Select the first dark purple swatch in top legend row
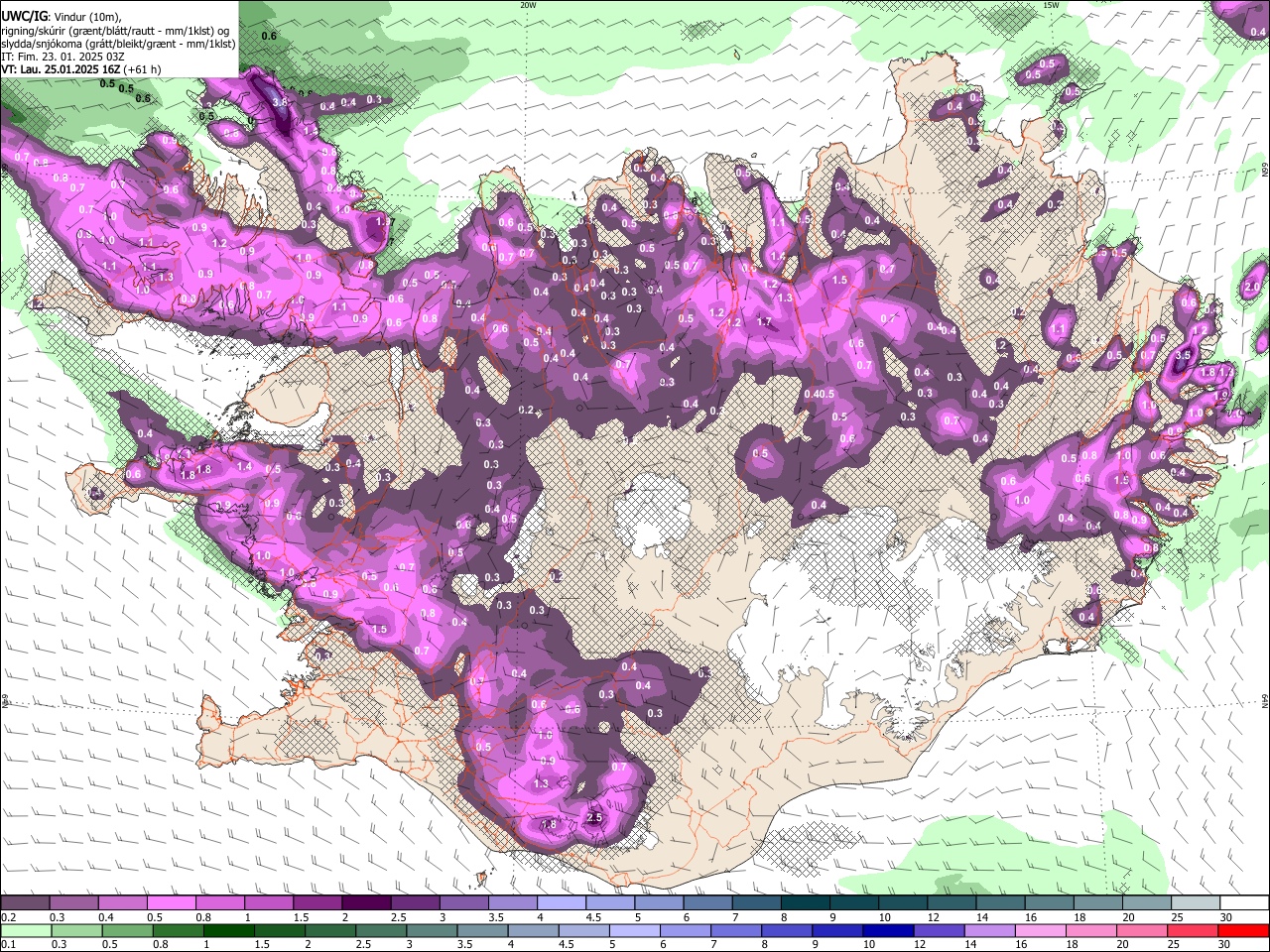This screenshot has width=1270, height=952. 25,903
